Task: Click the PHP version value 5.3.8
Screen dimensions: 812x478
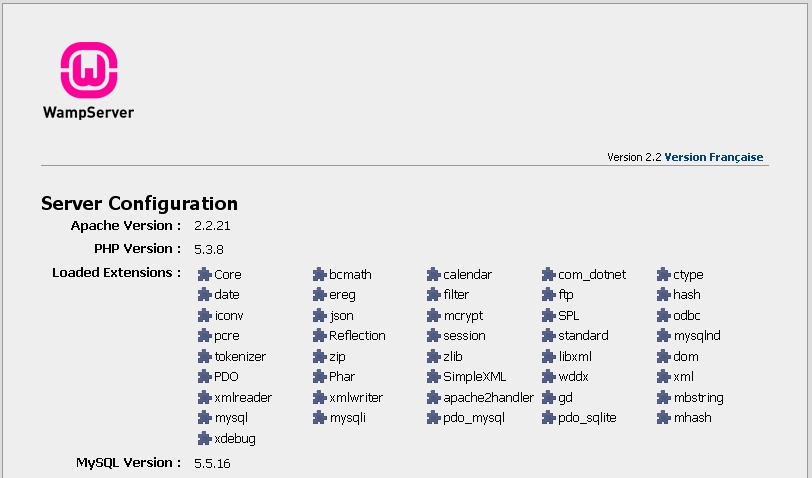Action: tap(209, 249)
